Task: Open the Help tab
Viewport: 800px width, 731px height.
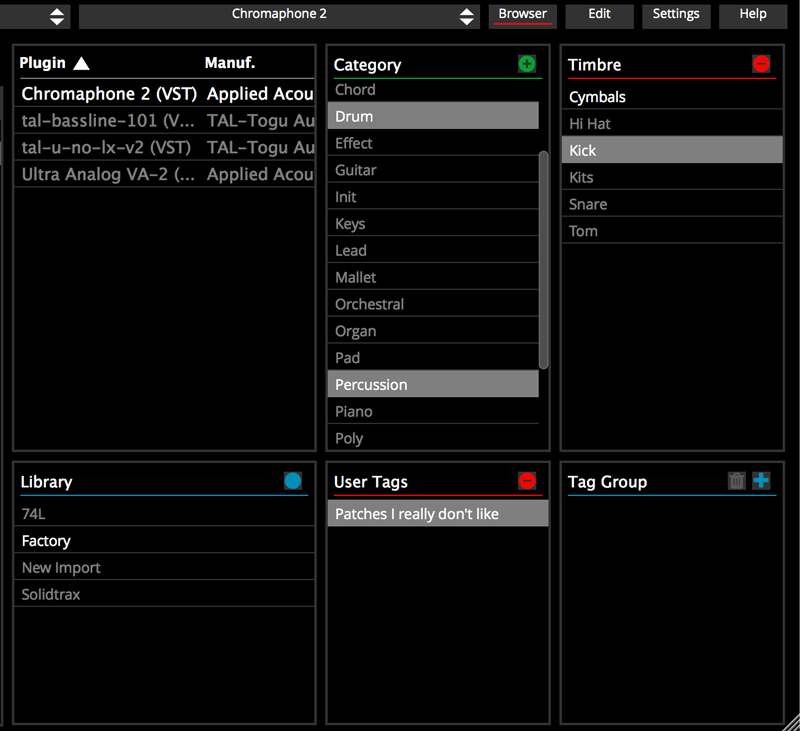Action: tap(753, 15)
